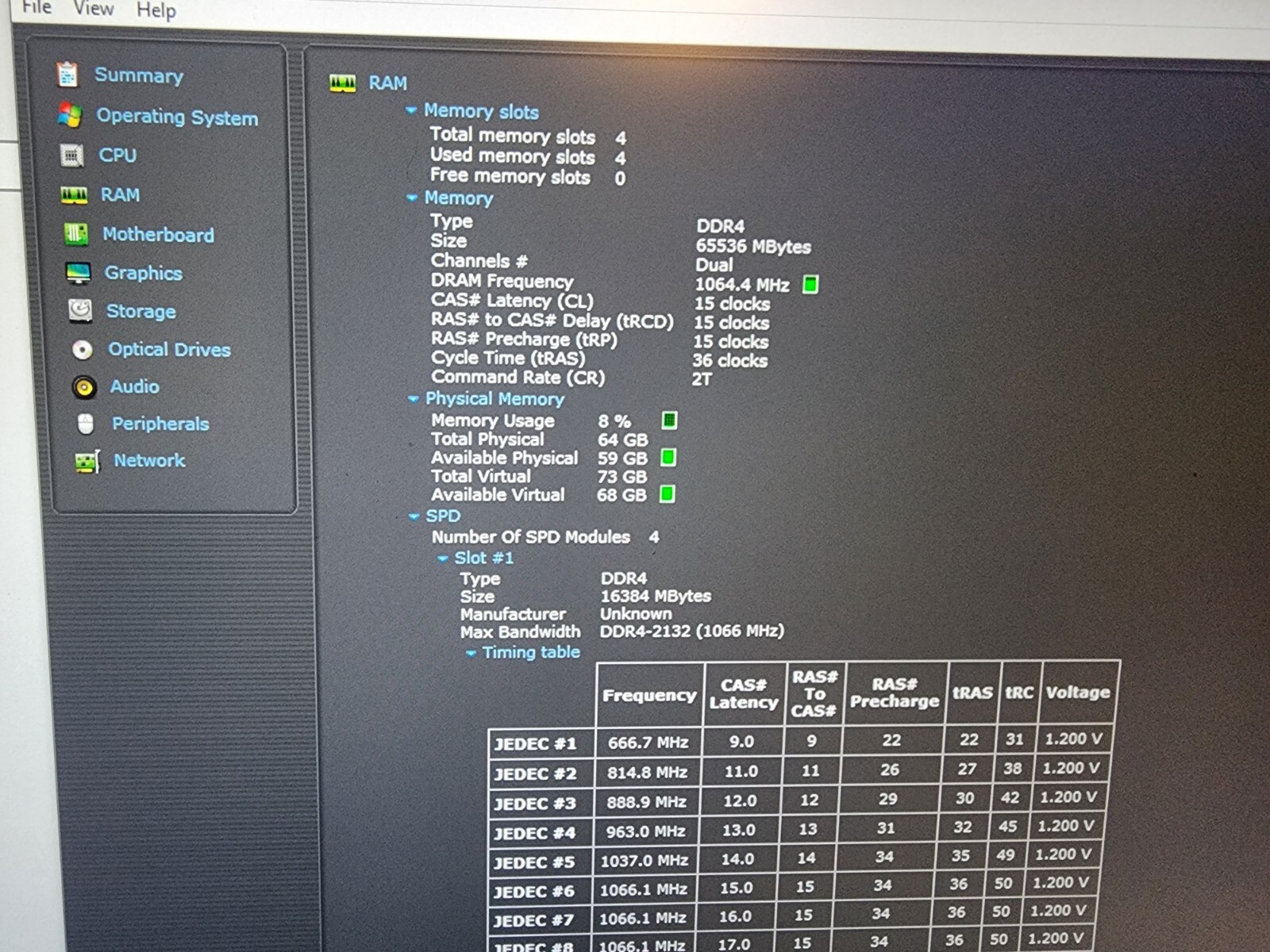Click the green indicator next to Memory Usage
Viewport: 1270px width, 952px height.
click(x=669, y=420)
